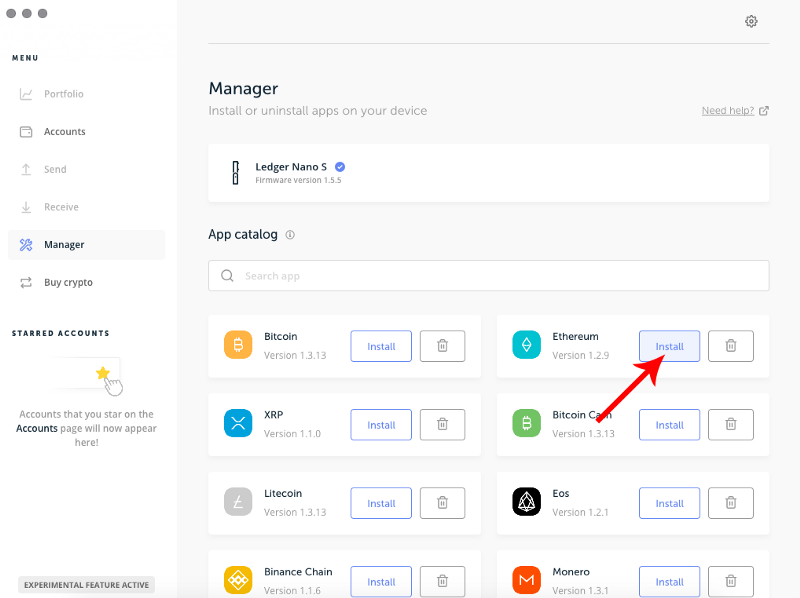Uninstall Bitcoin Cash using the trash icon

click(x=731, y=425)
